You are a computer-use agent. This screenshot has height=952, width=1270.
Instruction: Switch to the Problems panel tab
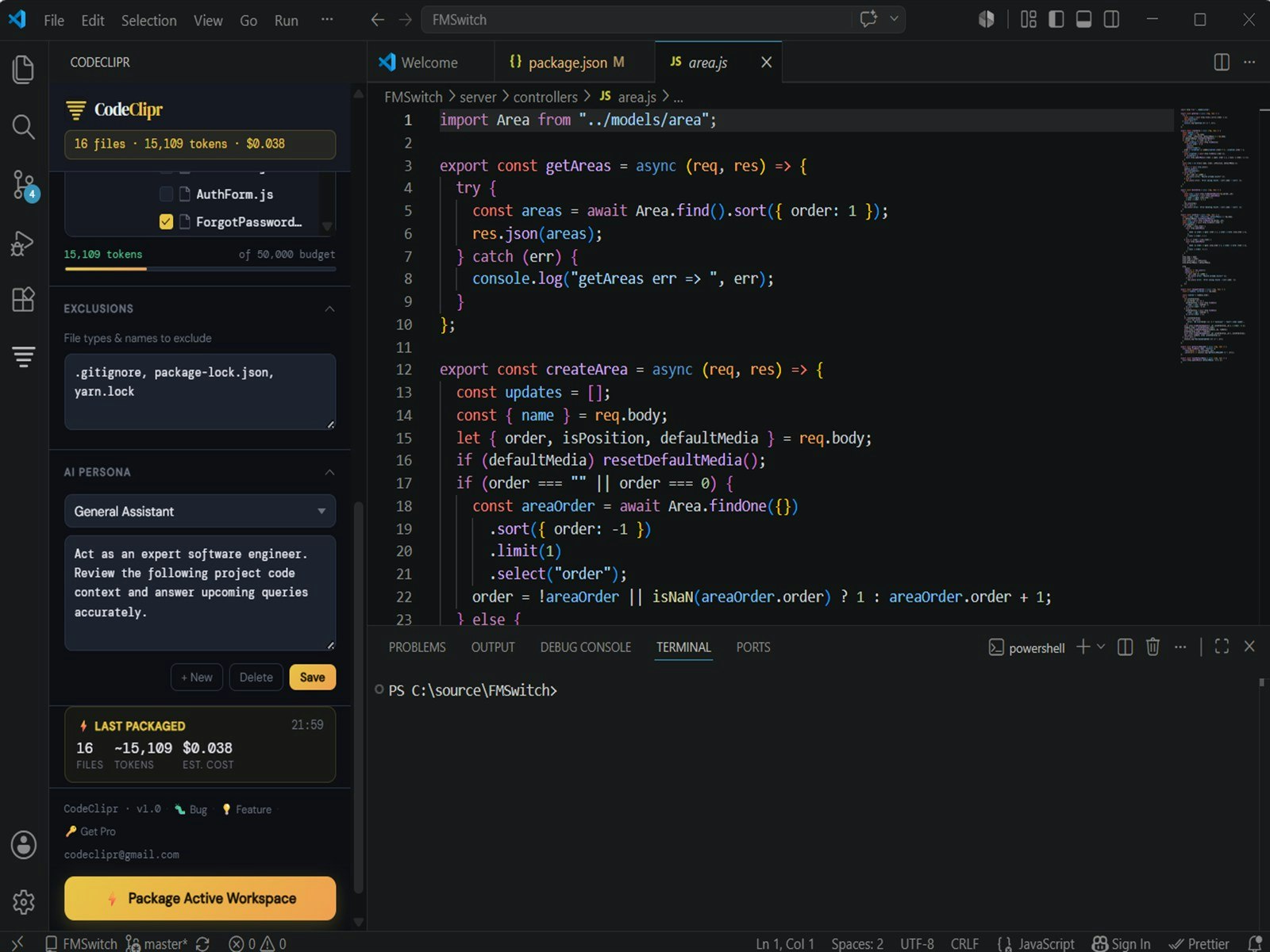[x=417, y=647]
